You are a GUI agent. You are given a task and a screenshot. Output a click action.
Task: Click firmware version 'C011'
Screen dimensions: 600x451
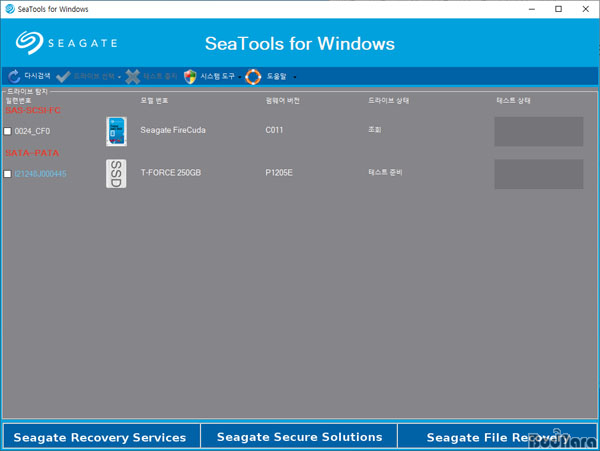tap(274, 130)
